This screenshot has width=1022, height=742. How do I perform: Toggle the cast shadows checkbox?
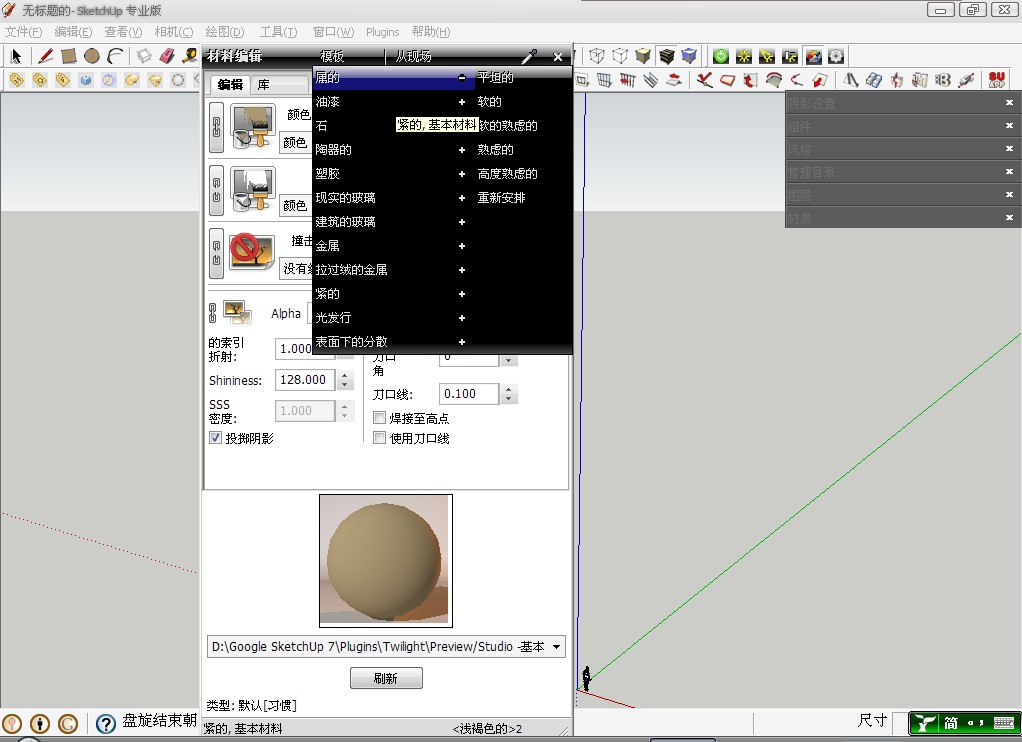click(216, 438)
